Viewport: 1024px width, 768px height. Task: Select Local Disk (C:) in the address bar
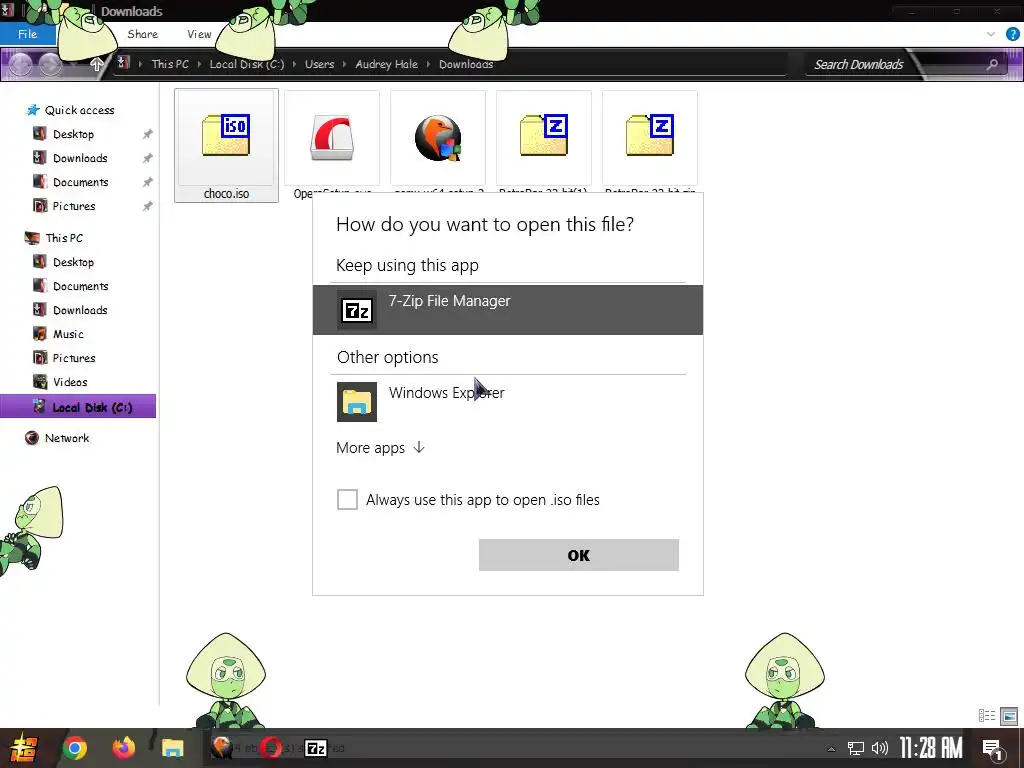[247, 64]
